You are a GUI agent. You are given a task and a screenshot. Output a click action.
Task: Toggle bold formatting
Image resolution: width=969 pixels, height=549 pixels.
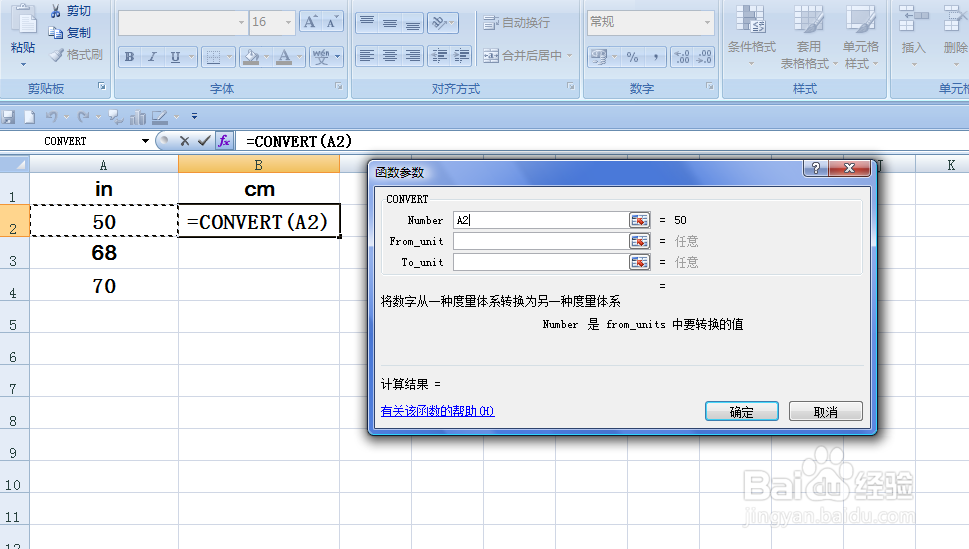pos(129,57)
